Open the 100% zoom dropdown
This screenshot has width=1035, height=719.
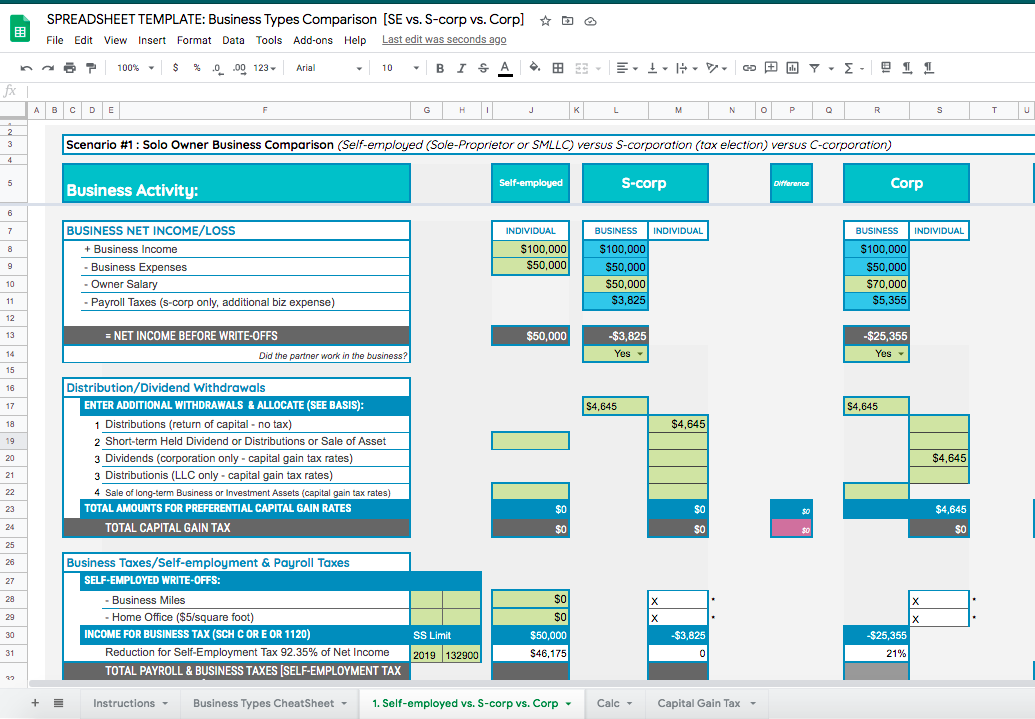point(135,68)
